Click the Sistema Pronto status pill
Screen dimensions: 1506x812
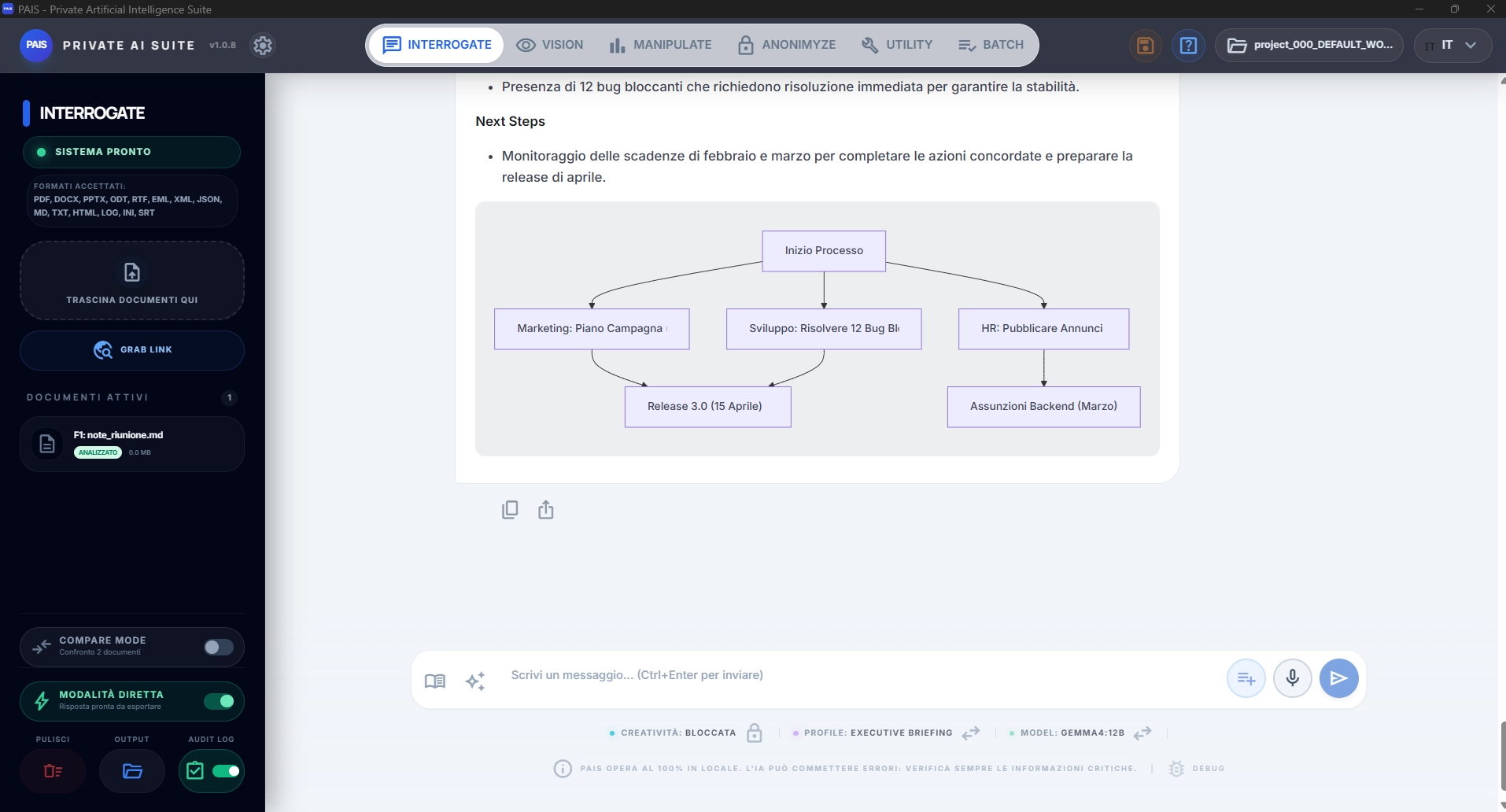(131, 152)
